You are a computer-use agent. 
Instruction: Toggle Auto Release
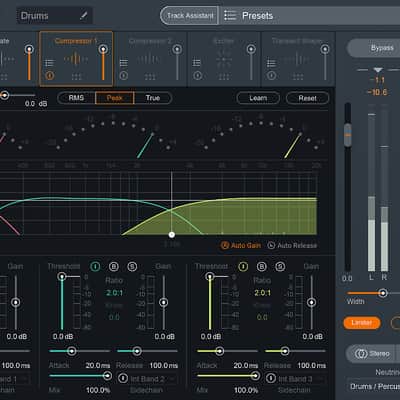292,245
